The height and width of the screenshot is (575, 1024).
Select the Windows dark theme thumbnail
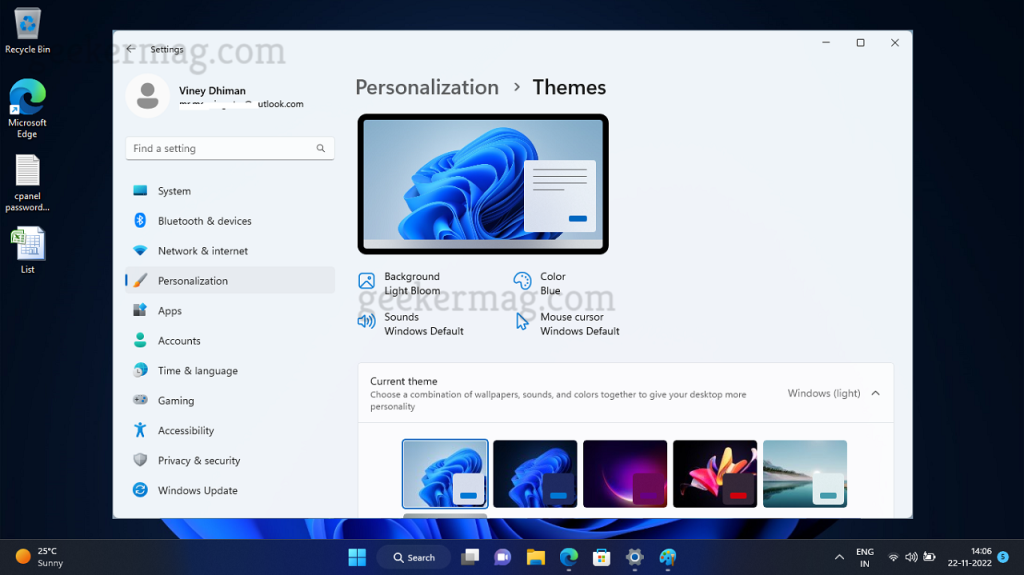[535, 474]
